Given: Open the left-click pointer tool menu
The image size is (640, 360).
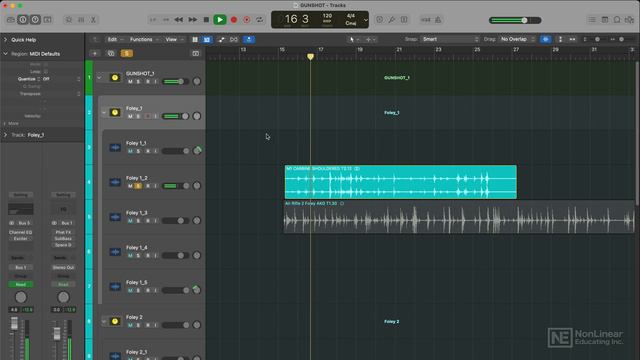Looking at the screenshot, I should tap(354, 40).
